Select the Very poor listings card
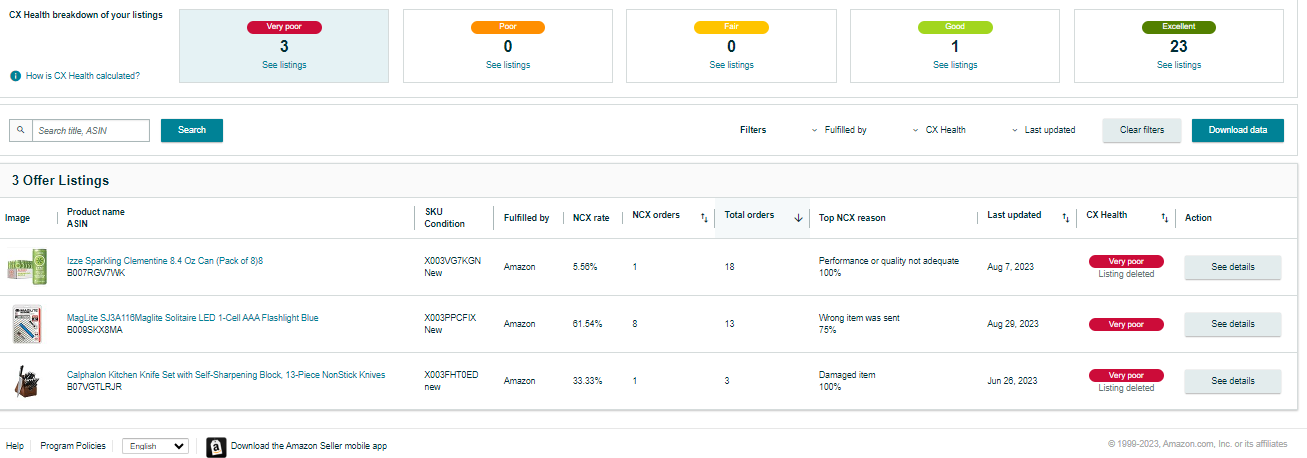 284,46
